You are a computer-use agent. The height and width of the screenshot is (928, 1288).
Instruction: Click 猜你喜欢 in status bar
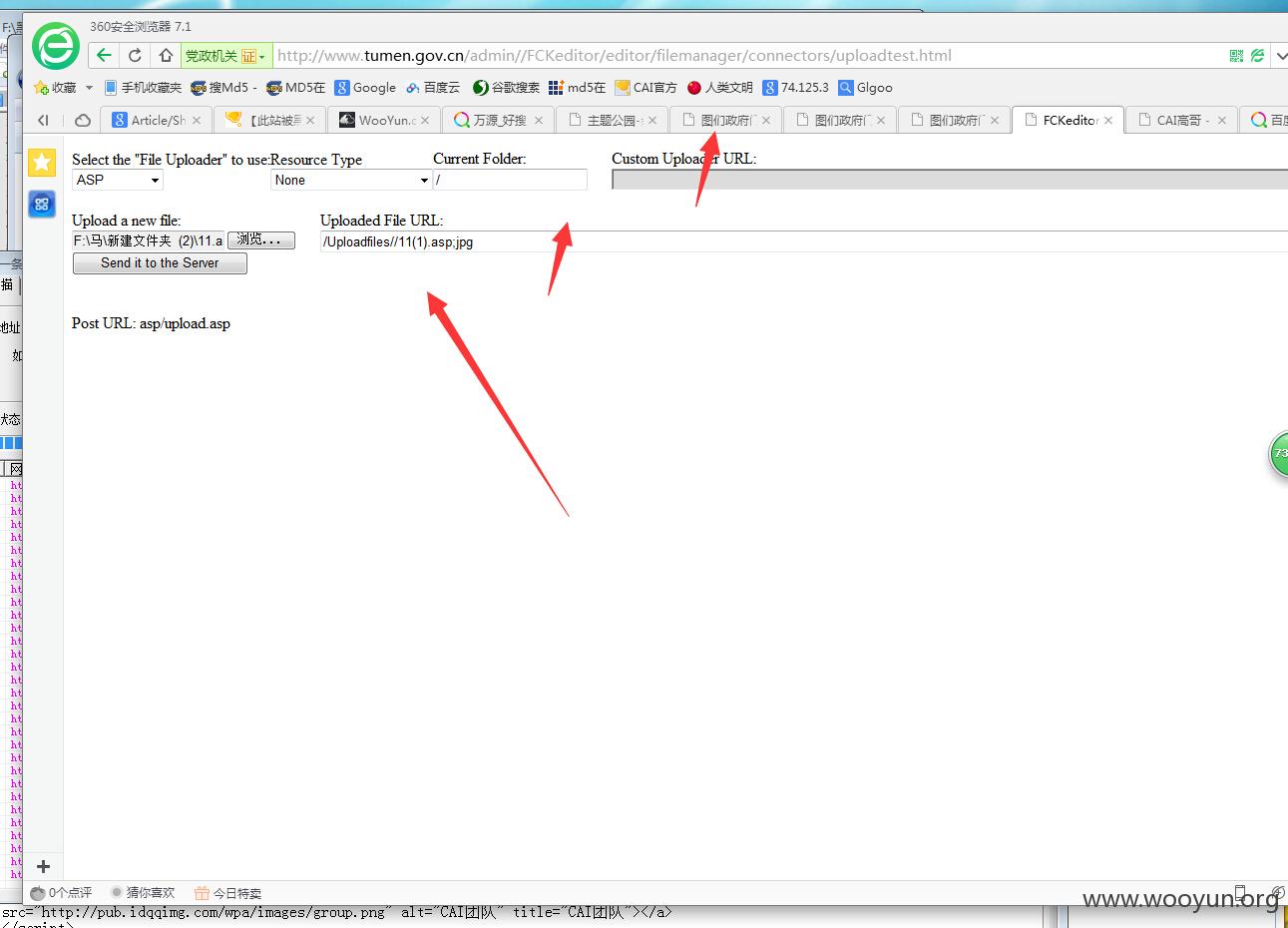(143, 893)
